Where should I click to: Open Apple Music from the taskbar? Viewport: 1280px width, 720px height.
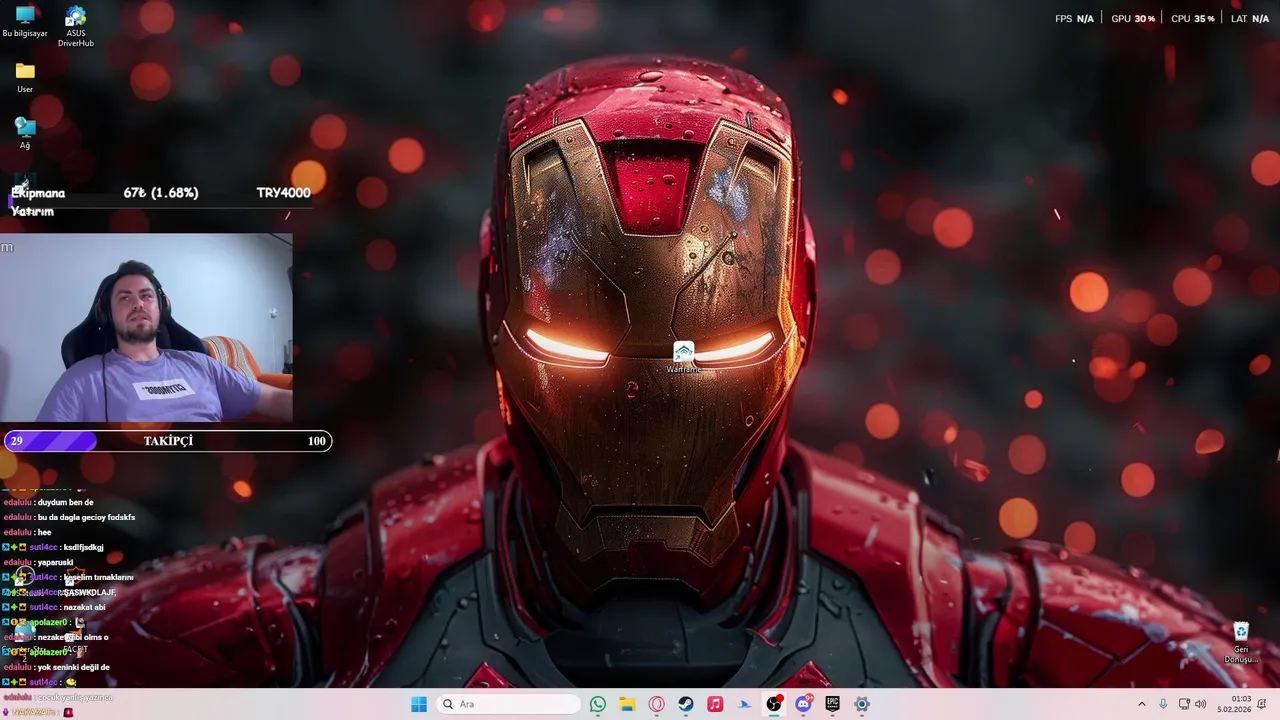pos(715,704)
